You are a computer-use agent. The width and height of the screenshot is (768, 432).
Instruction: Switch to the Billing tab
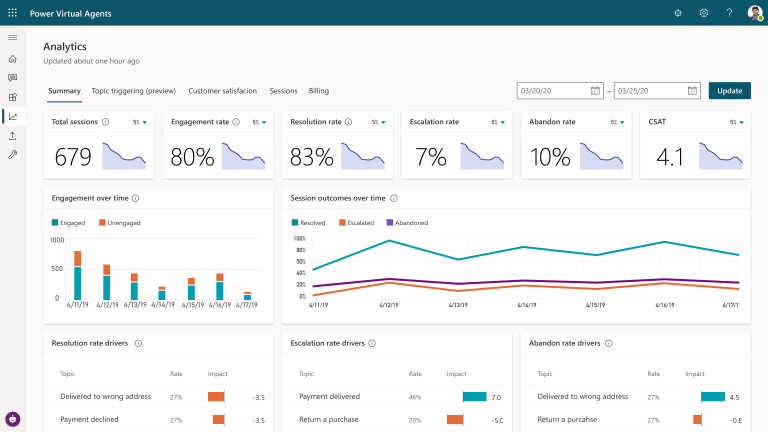tap(319, 91)
